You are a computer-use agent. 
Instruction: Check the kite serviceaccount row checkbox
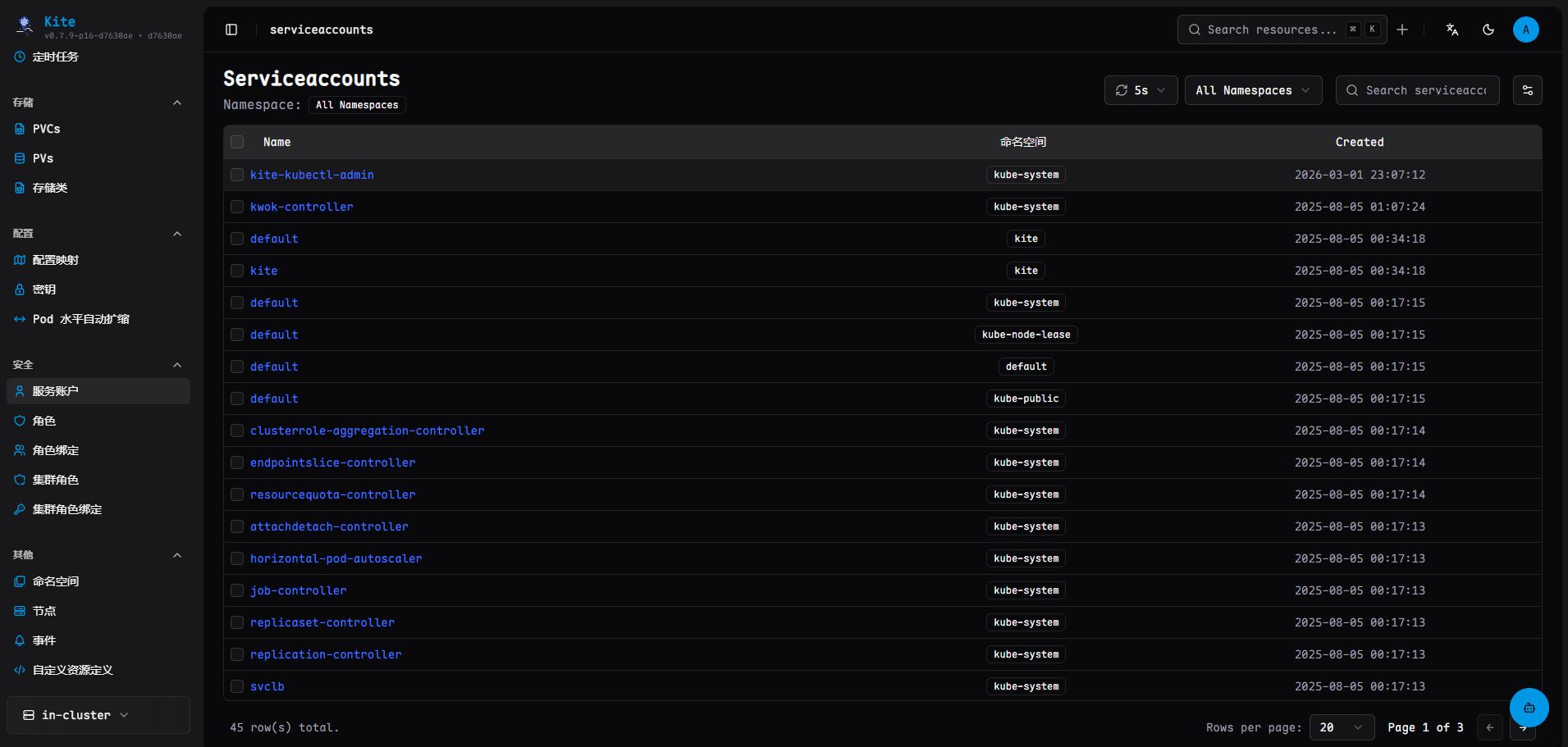coord(237,271)
